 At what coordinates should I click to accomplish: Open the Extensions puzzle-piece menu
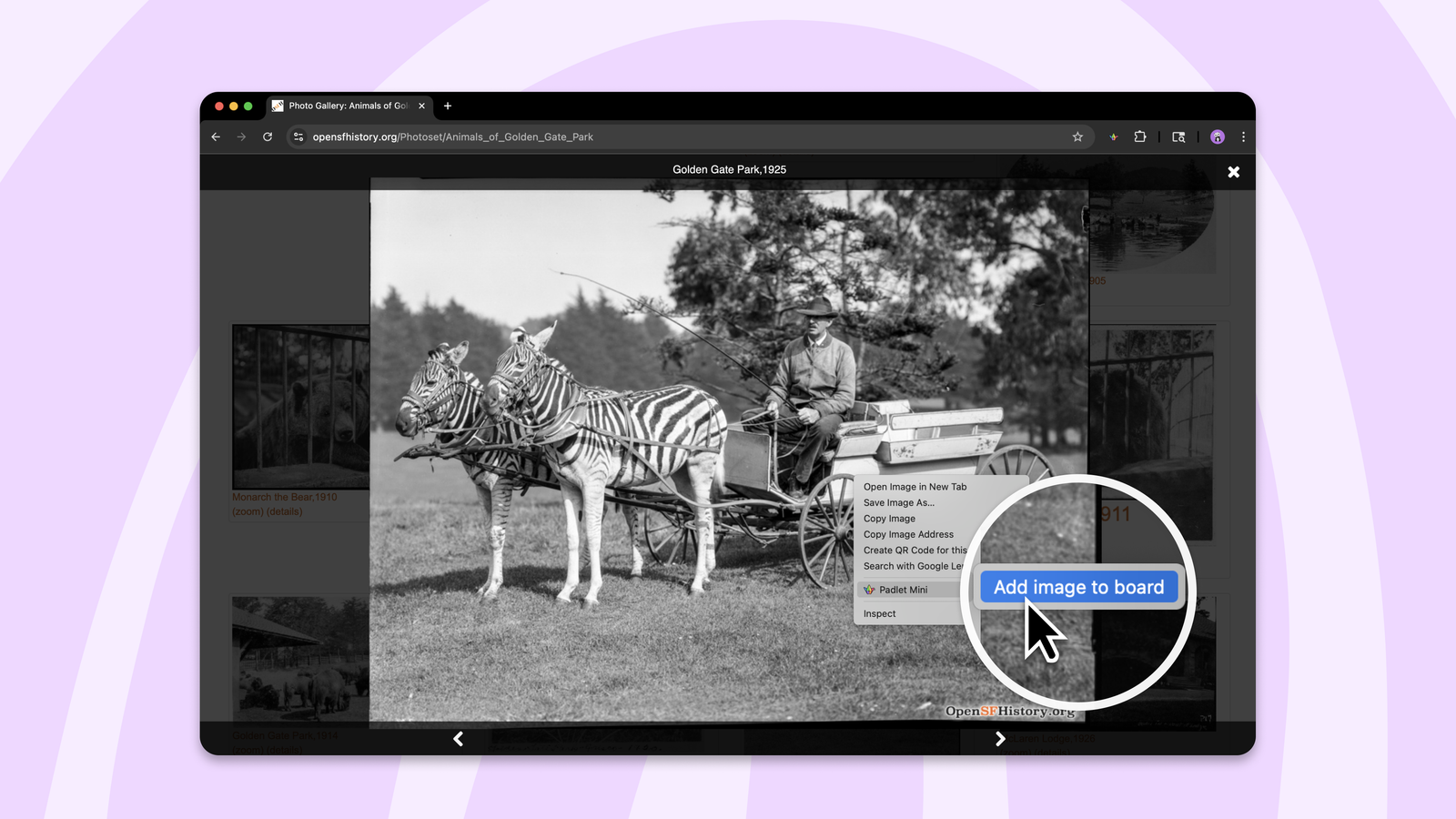1140,137
